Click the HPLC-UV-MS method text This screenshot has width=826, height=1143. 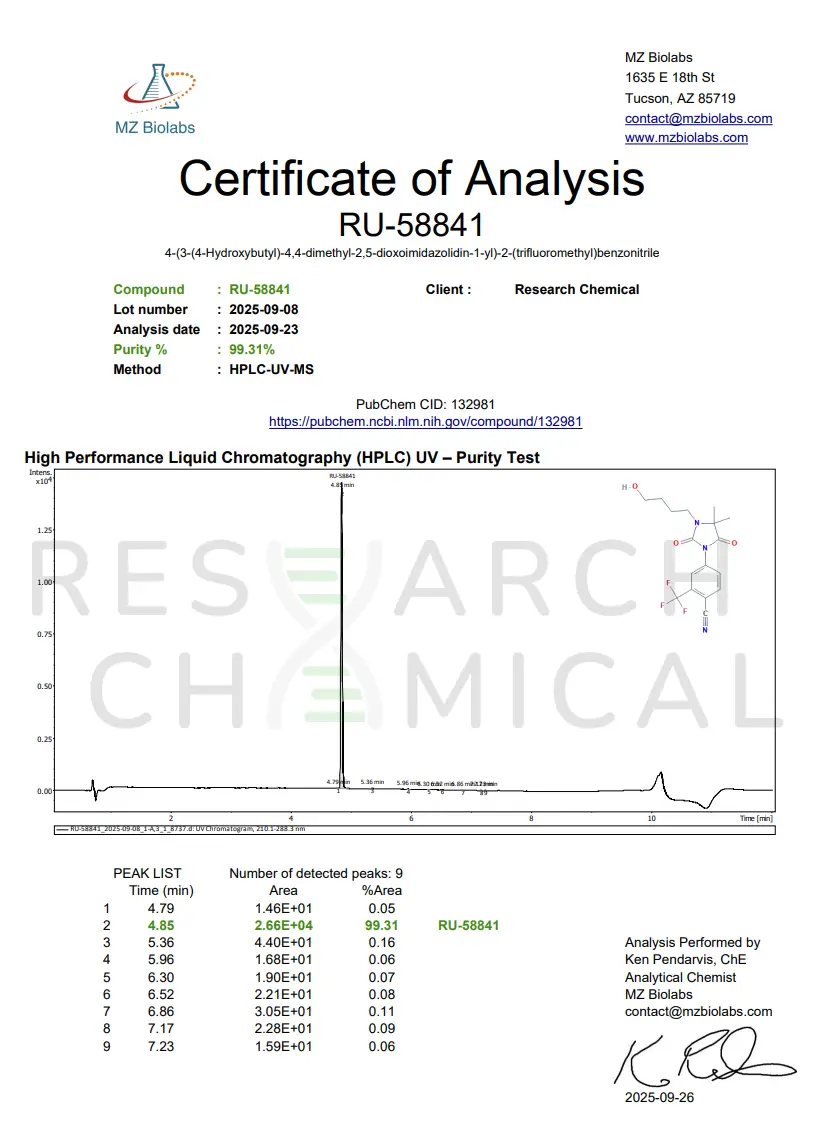[x=271, y=369]
